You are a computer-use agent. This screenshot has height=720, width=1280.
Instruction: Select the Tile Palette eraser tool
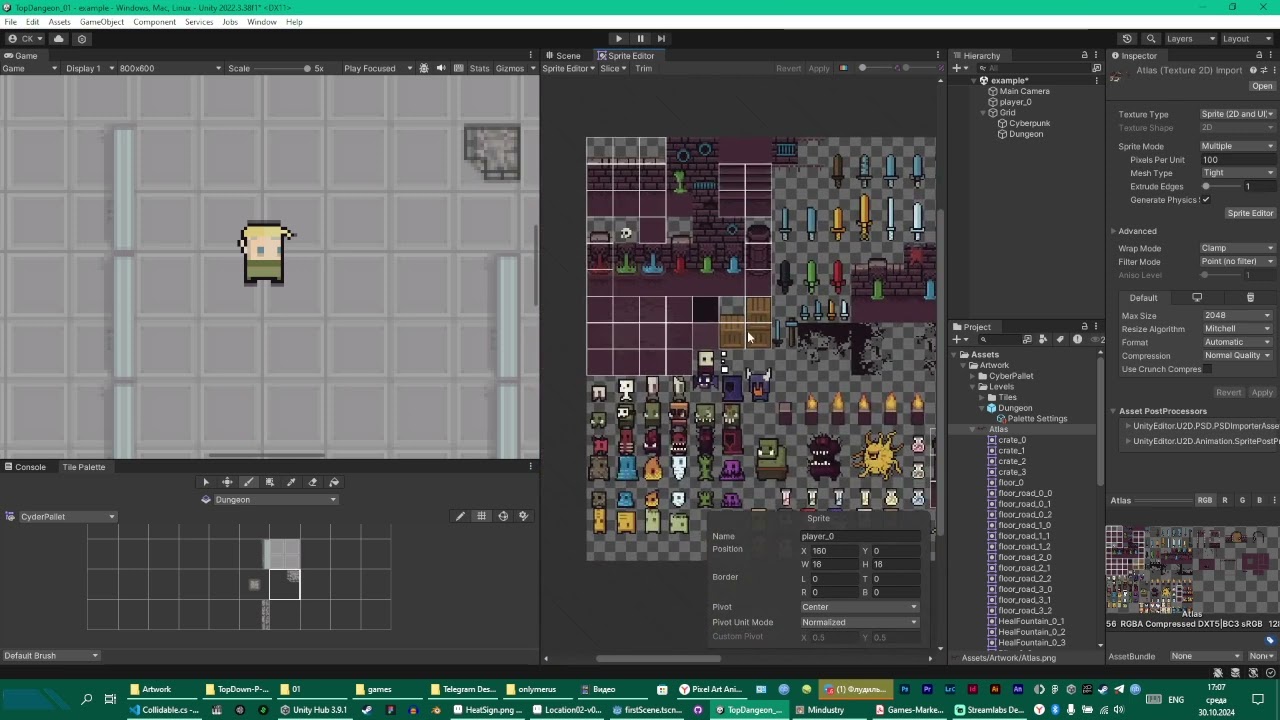point(313,482)
